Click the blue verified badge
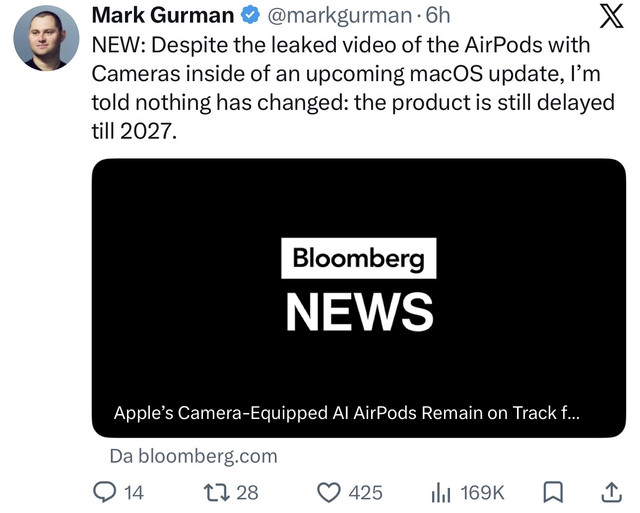The height and width of the screenshot is (513, 640). point(250,15)
